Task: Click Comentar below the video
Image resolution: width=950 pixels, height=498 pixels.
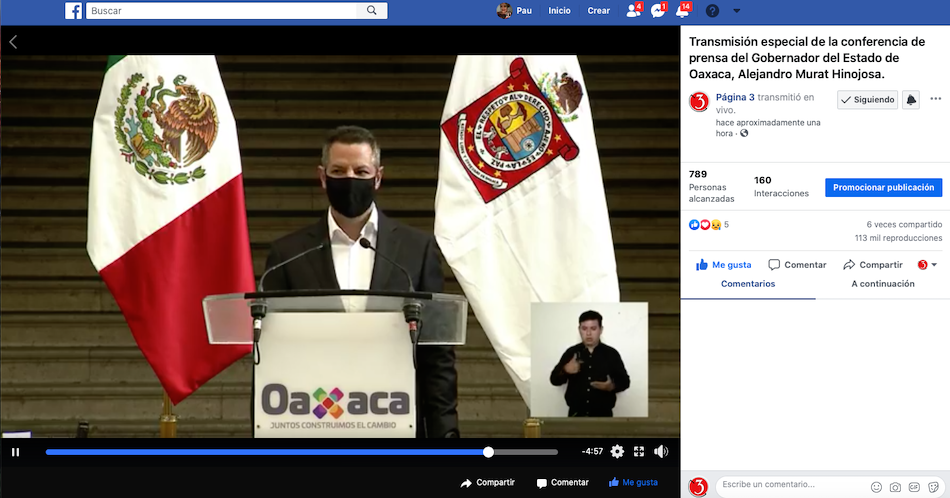Action: click(563, 482)
